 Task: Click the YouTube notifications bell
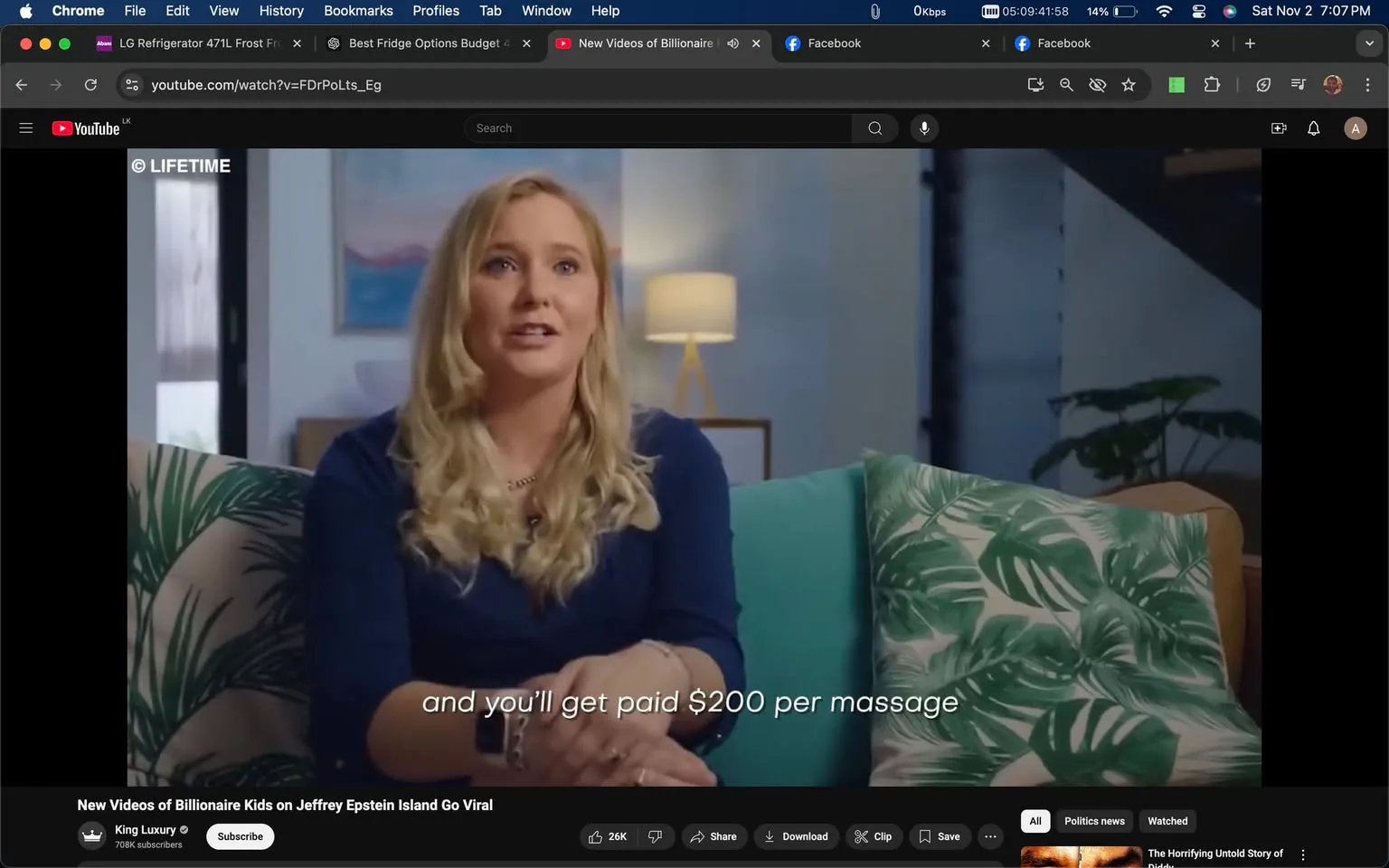[x=1312, y=127]
